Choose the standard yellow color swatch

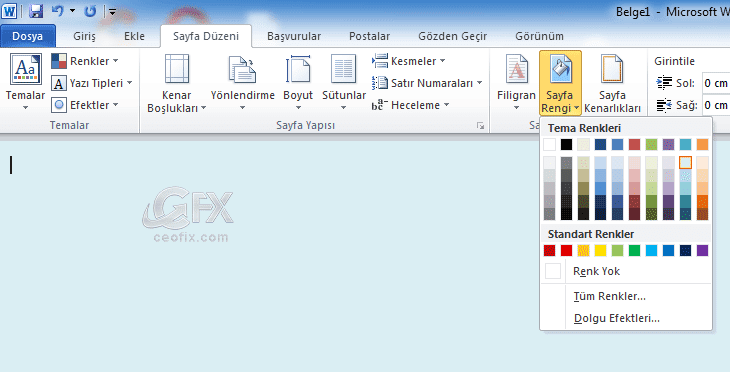[x=601, y=250]
